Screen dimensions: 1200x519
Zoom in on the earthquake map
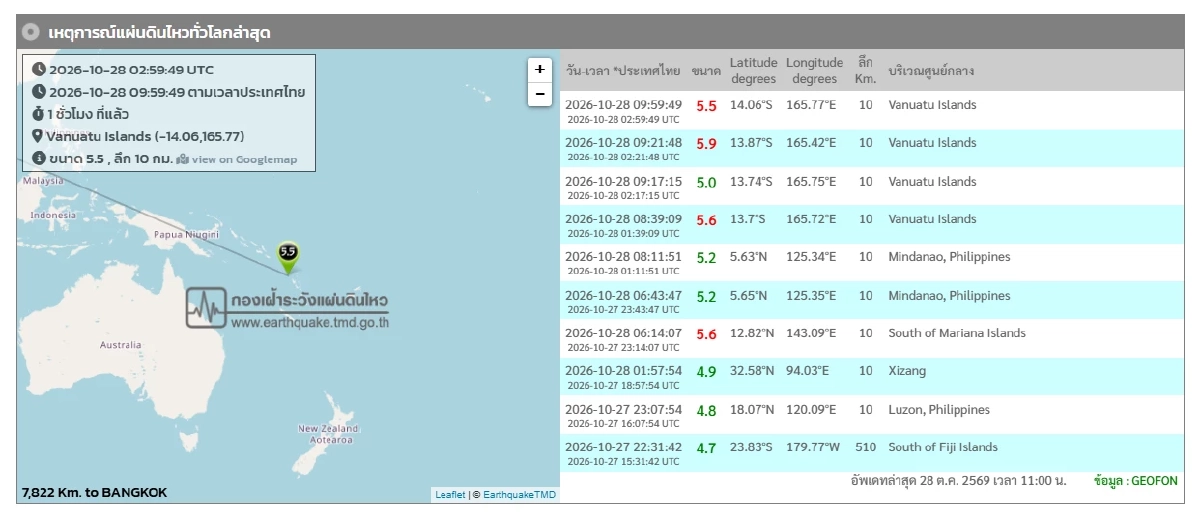coord(539,70)
